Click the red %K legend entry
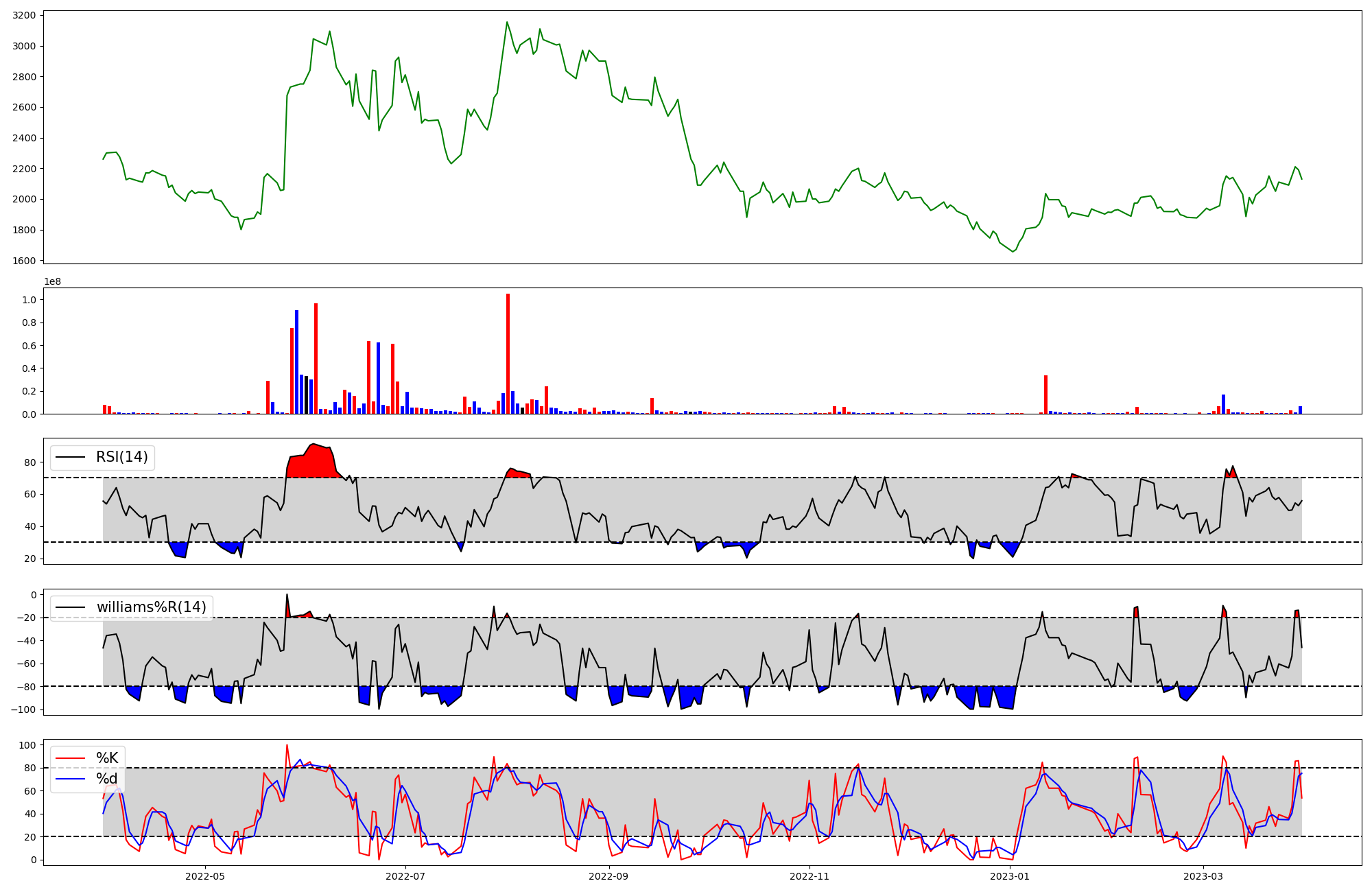Viewport: 1372px width, 892px height. tap(106, 758)
